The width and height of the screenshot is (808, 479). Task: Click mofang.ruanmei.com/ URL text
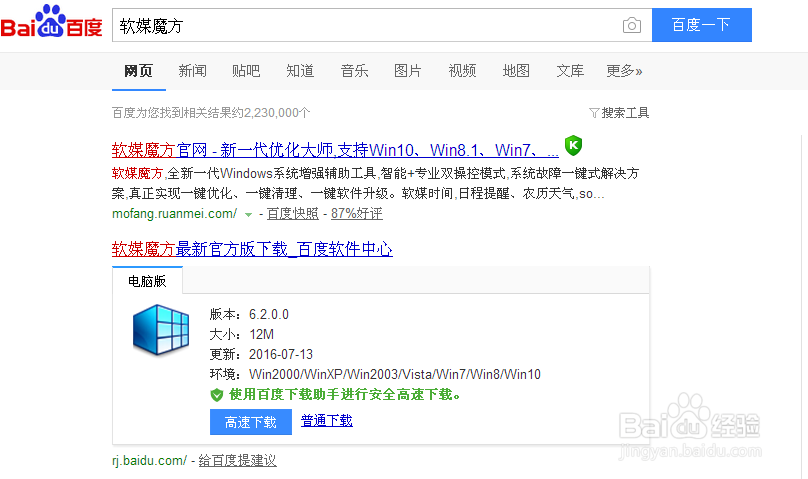click(175, 213)
